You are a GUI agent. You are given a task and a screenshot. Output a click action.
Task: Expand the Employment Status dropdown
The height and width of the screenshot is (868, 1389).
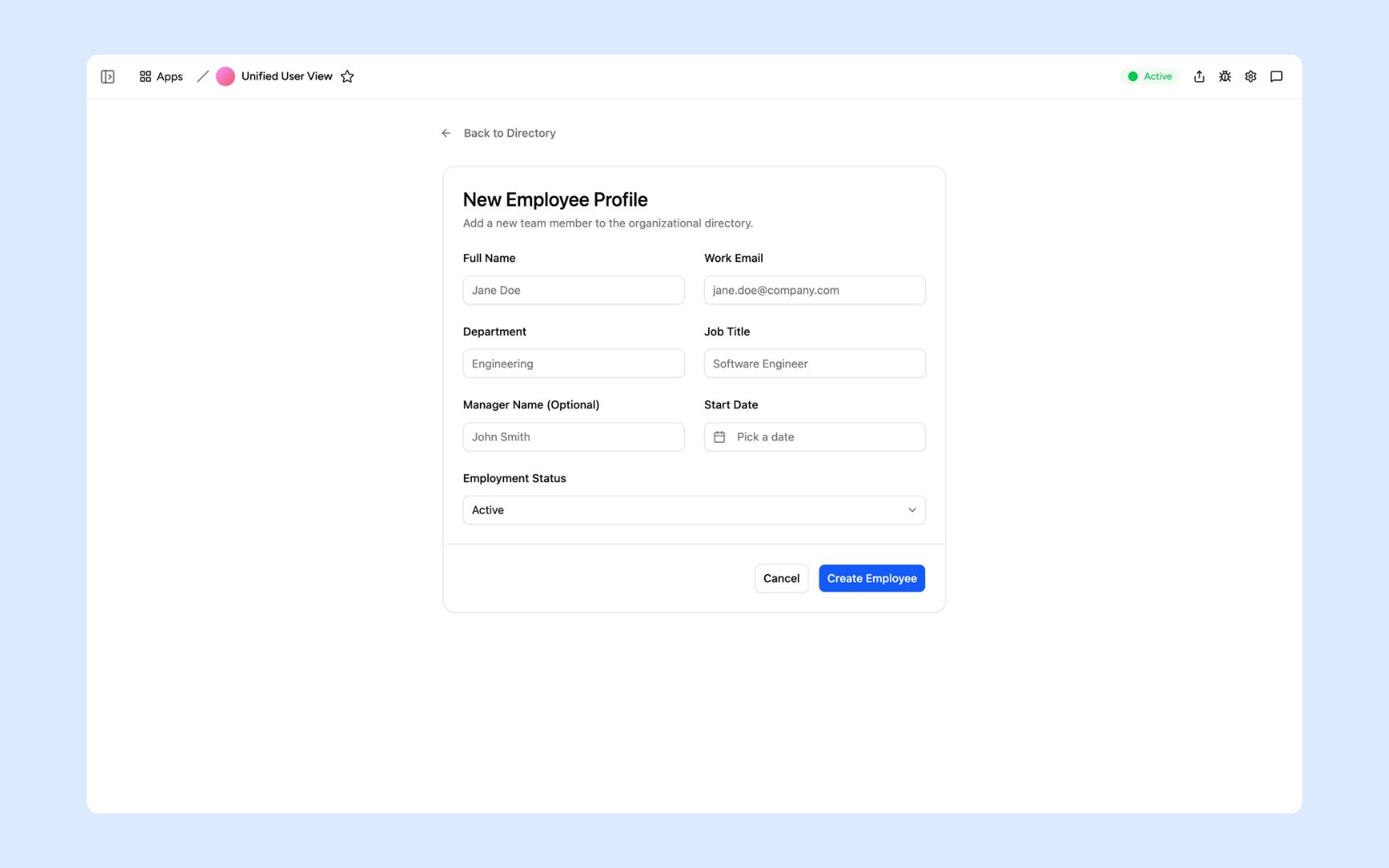pos(694,510)
